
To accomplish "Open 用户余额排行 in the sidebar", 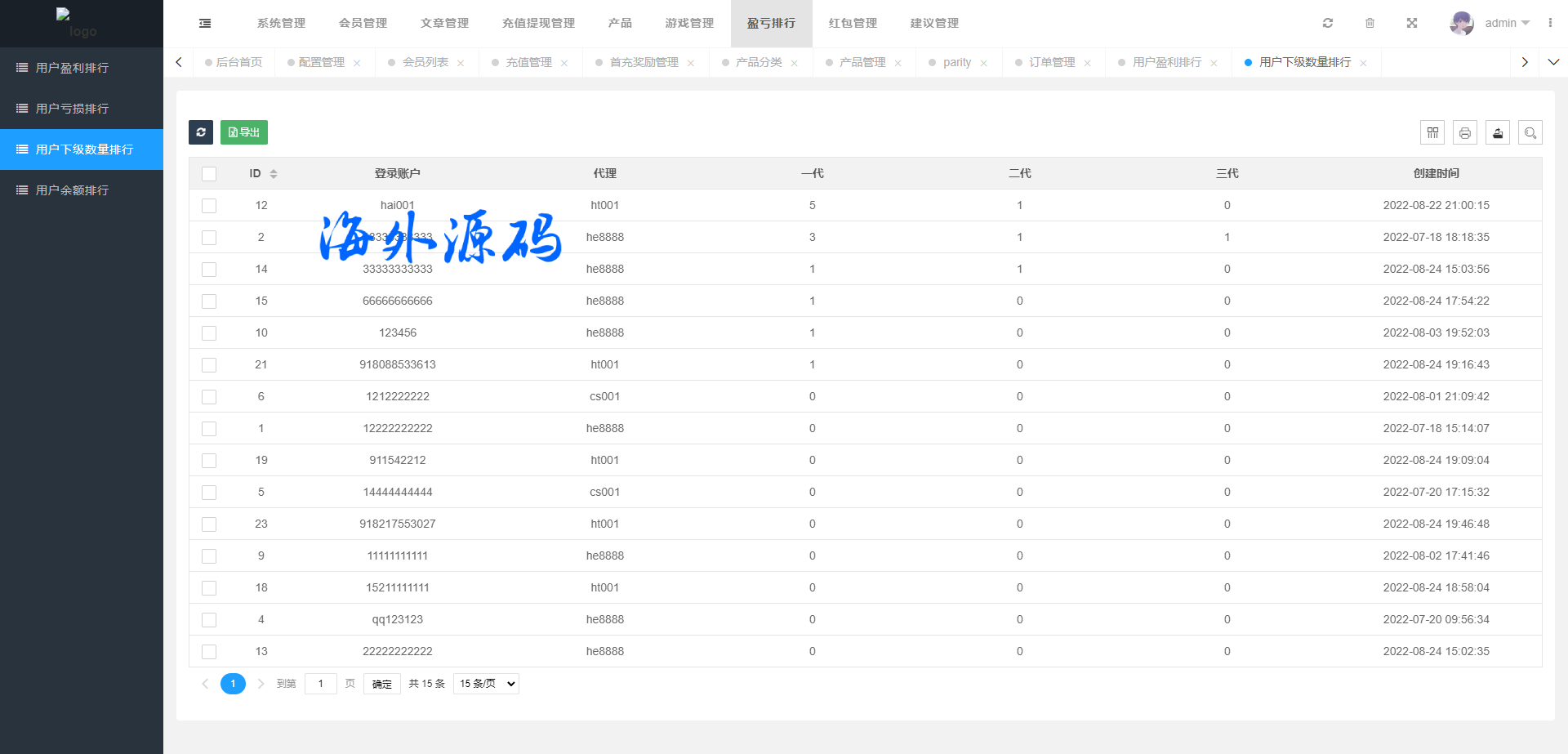I will (x=72, y=190).
